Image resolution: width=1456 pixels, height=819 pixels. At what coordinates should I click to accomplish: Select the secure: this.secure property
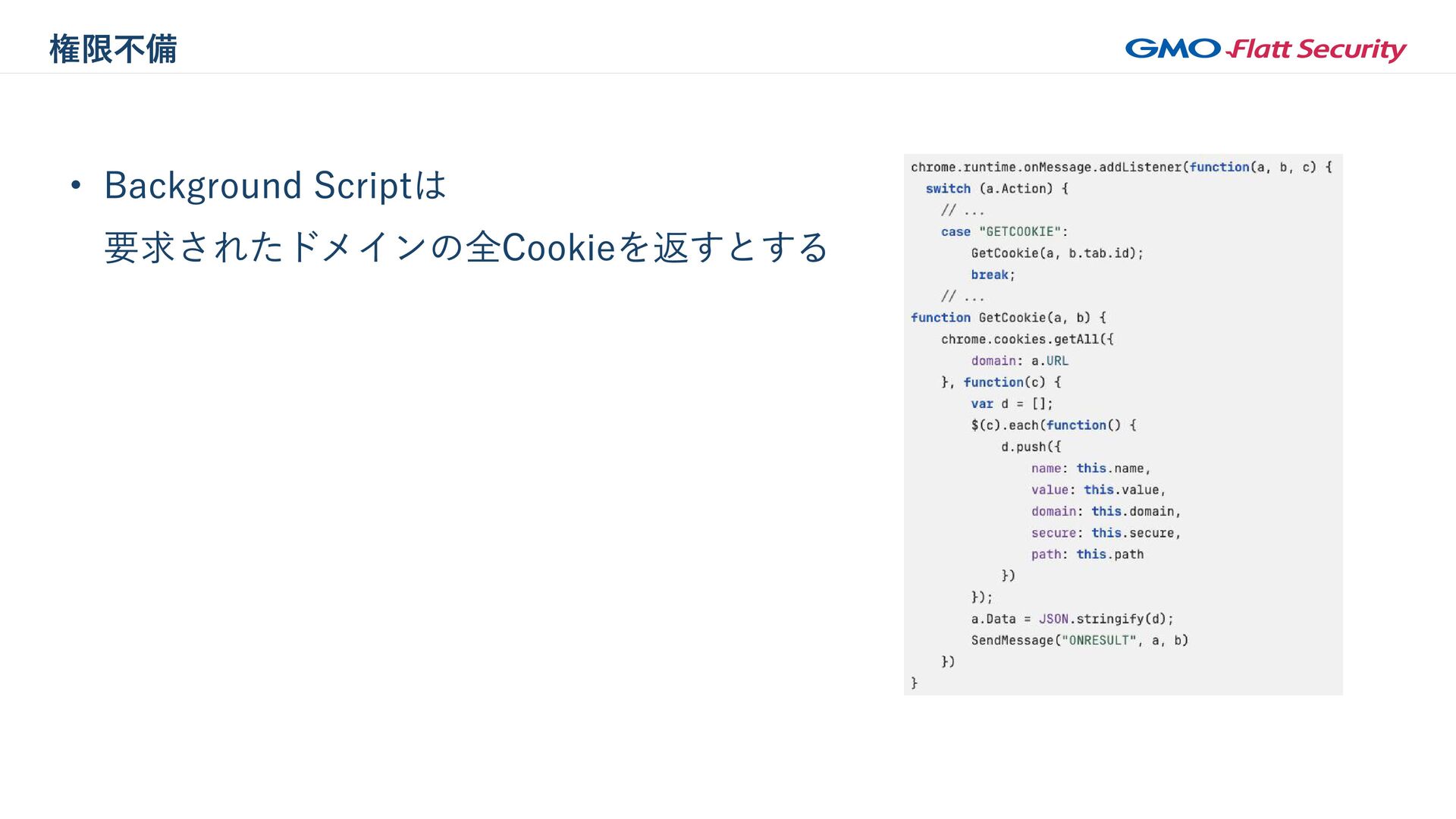(x=1106, y=533)
